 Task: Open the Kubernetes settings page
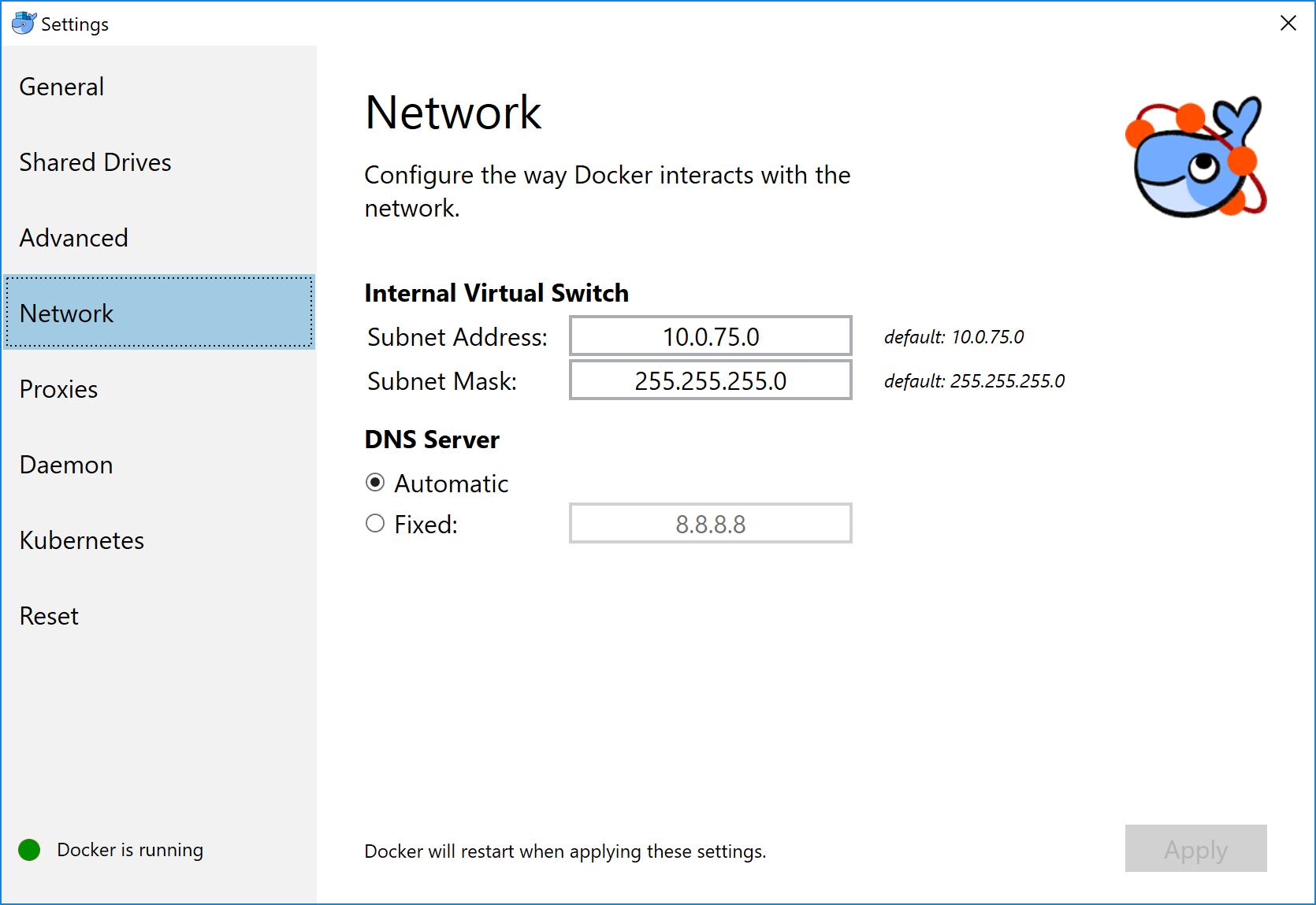coord(81,540)
